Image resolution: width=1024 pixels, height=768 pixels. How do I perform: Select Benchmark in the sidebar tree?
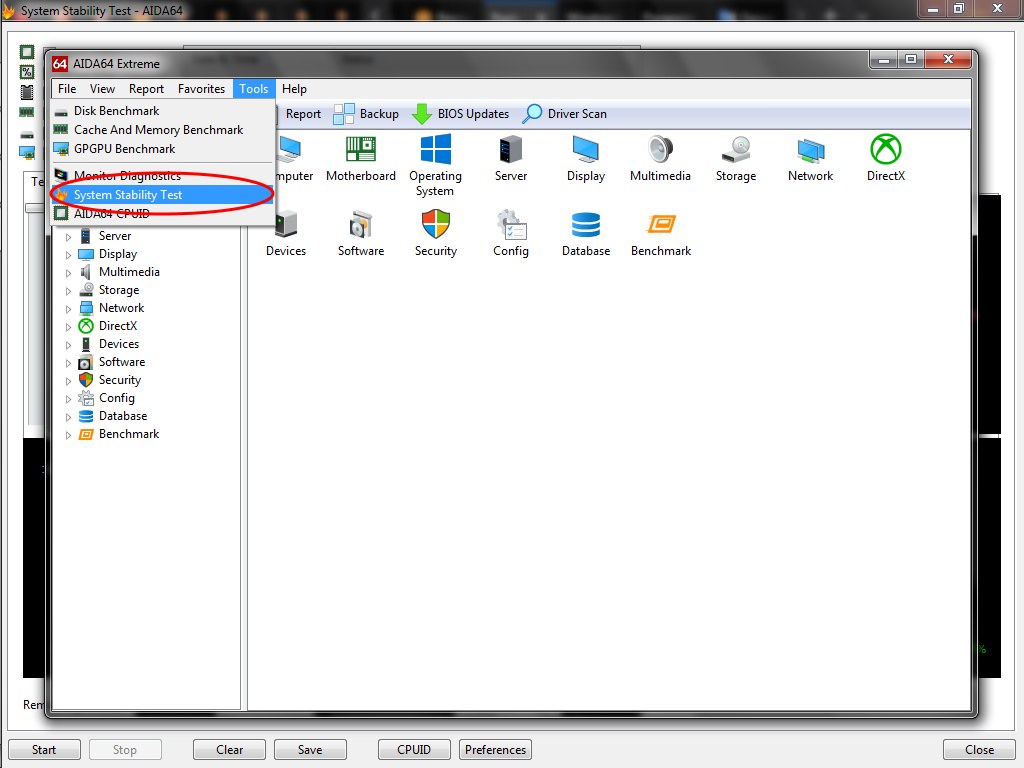pos(129,434)
